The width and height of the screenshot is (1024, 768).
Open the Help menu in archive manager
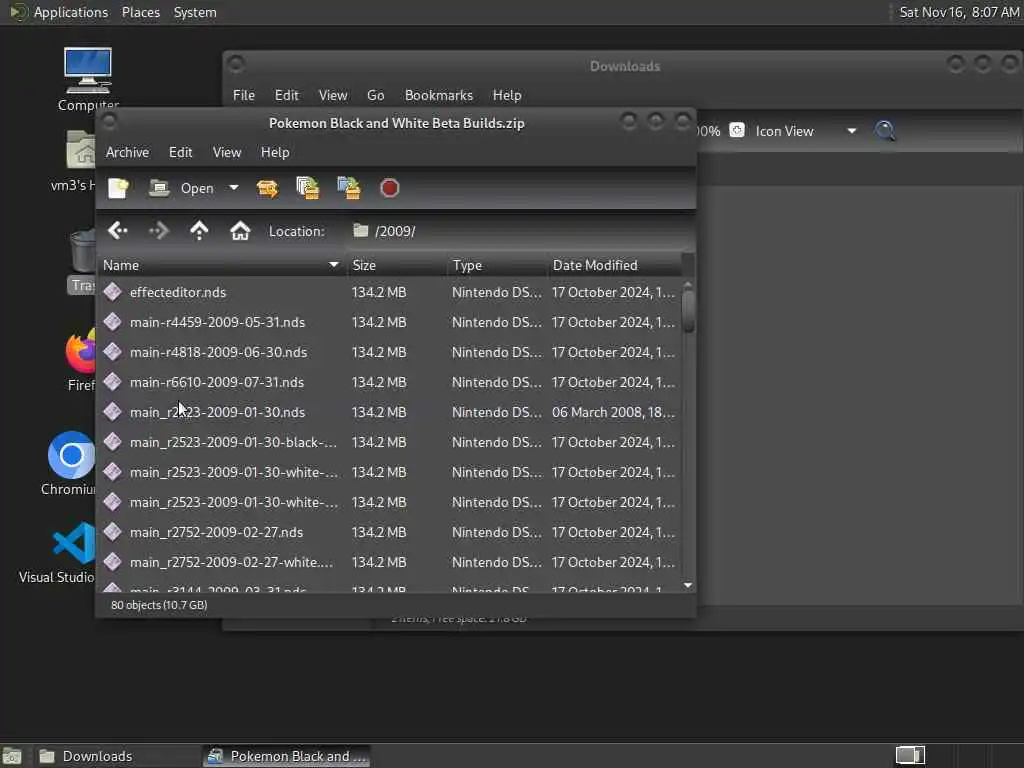(x=275, y=152)
